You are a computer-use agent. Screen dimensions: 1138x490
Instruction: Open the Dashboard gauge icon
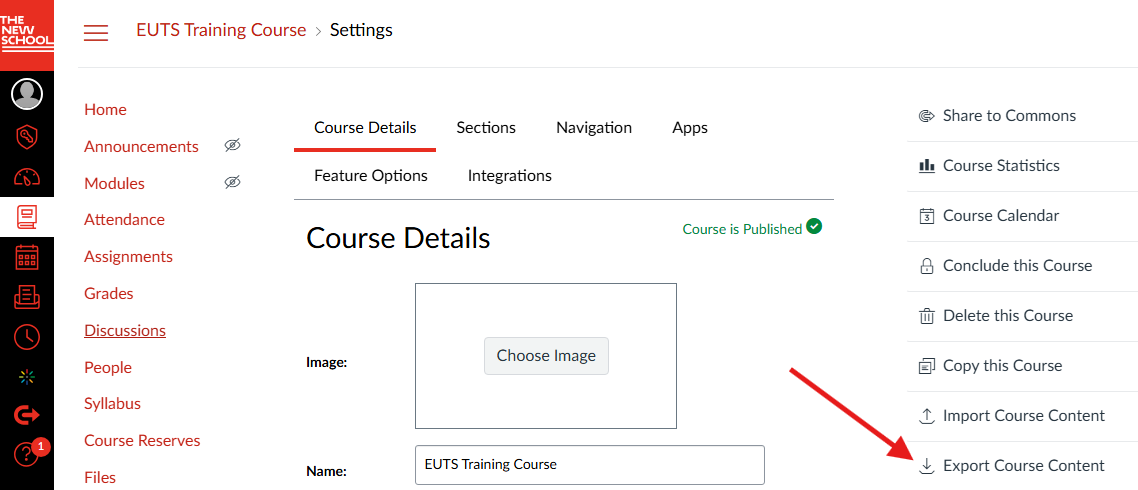coord(27,176)
